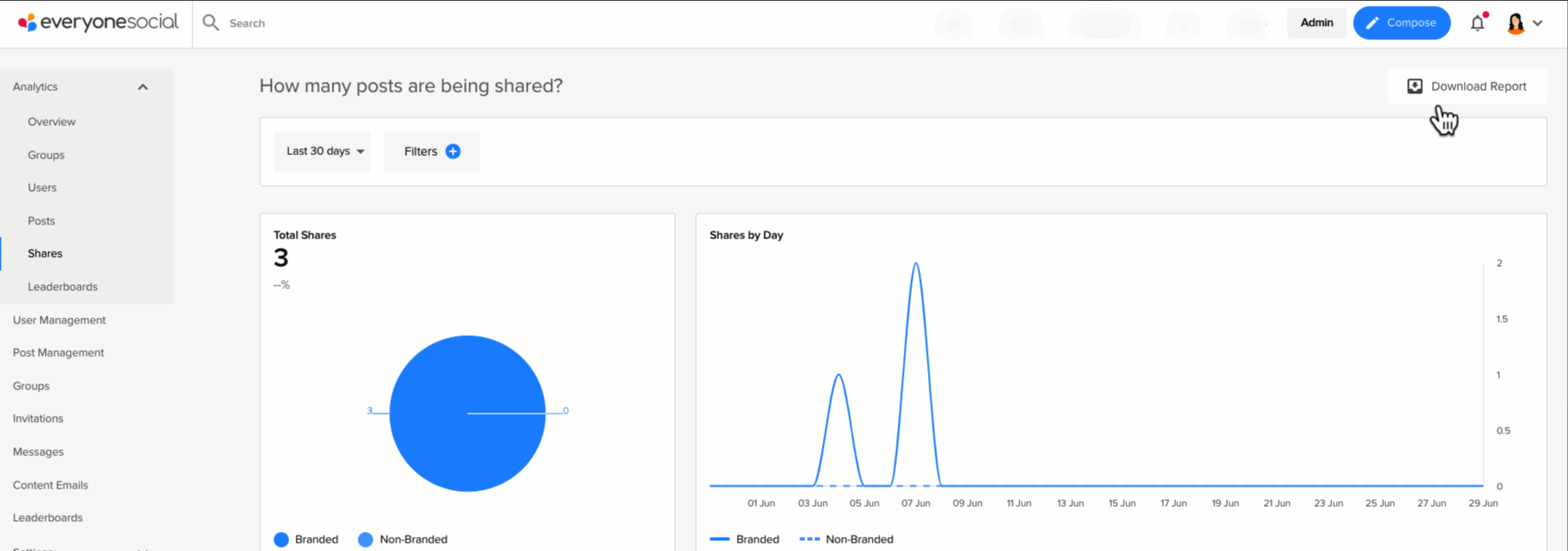Screen dimensions: 1568x551
Task: Click the tallest peak in Shares by Day
Action: click(916, 264)
